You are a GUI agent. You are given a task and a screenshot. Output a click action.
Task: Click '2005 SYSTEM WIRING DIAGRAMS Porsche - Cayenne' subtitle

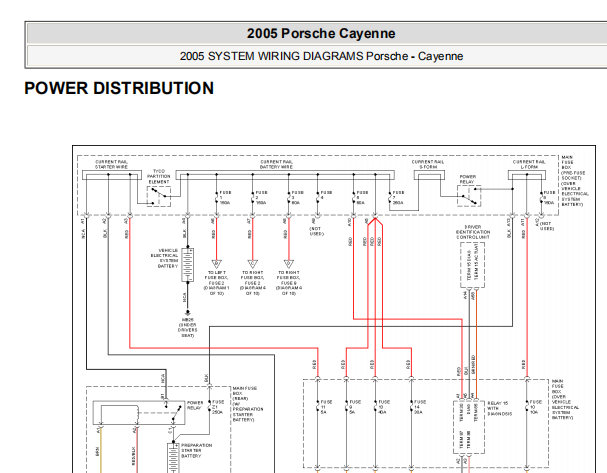[321, 56]
